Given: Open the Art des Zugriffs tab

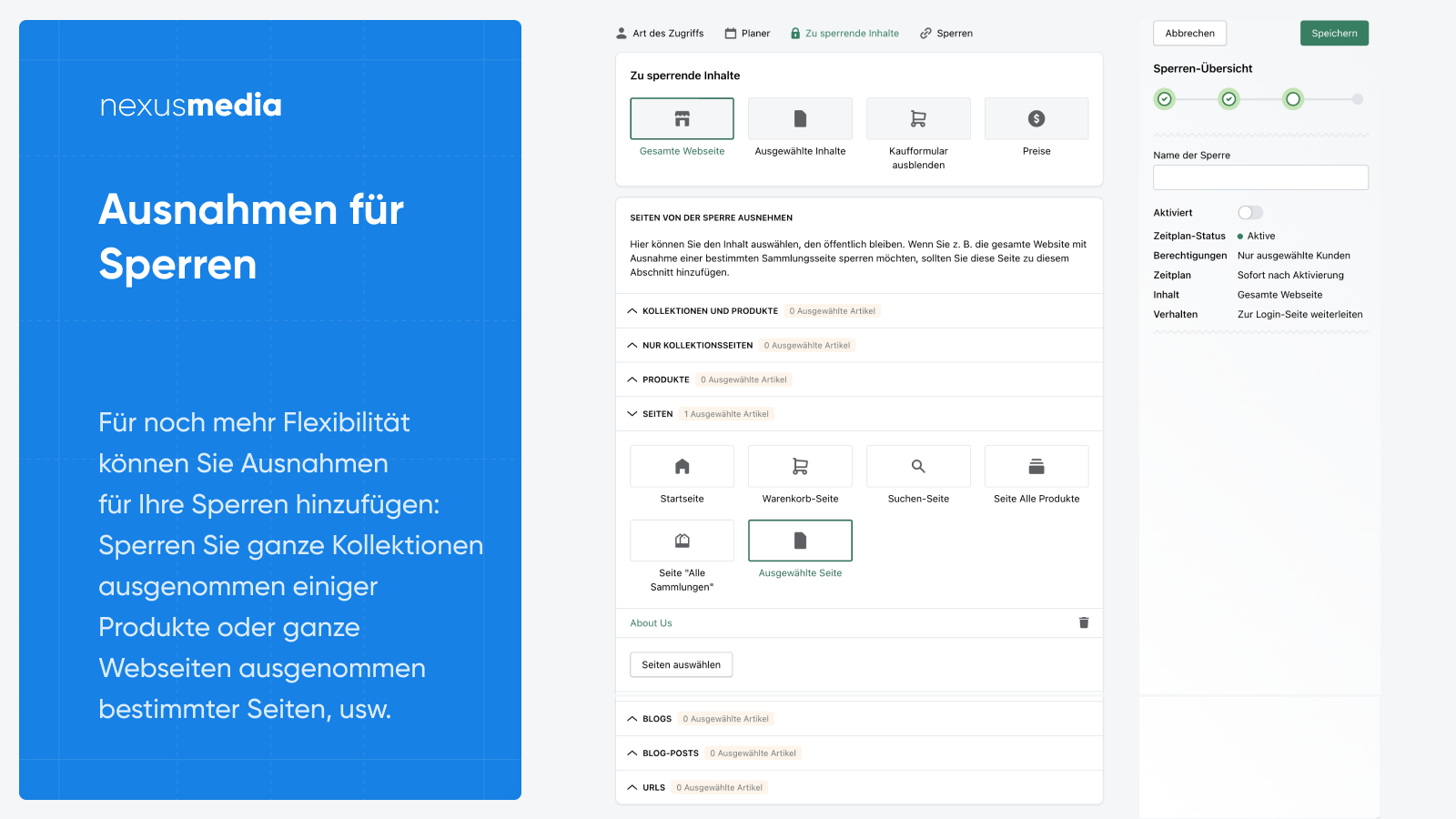Looking at the screenshot, I should 660,33.
